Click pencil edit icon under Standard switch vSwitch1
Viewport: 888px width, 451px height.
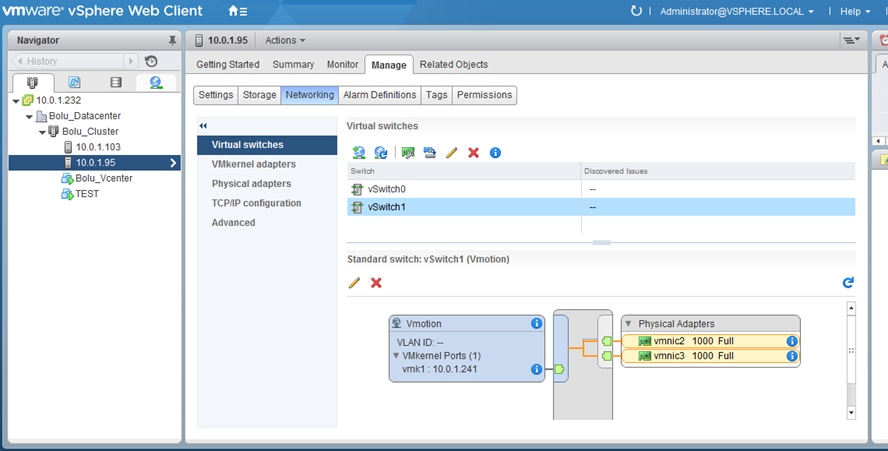355,282
